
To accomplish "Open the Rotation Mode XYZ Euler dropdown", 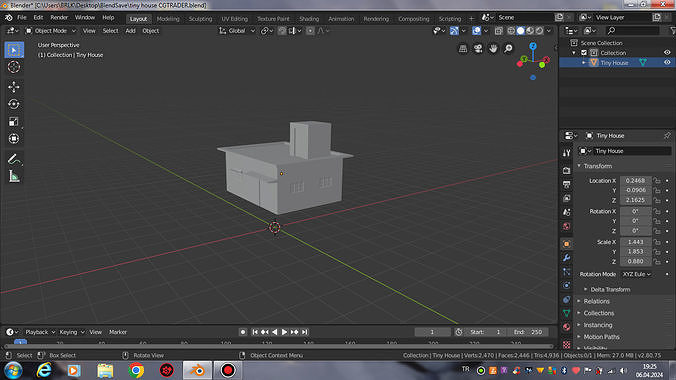I will coord(636,274).
